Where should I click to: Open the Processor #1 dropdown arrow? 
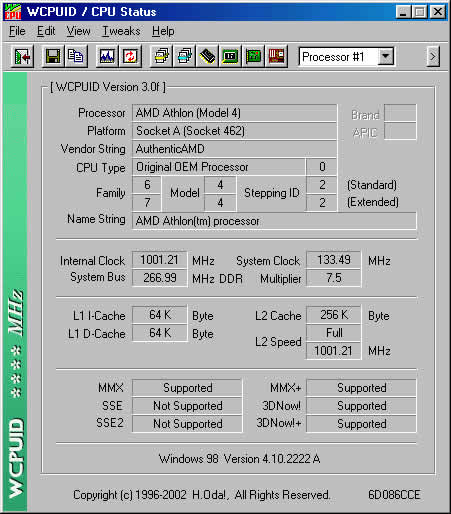(x=385, y=57)
